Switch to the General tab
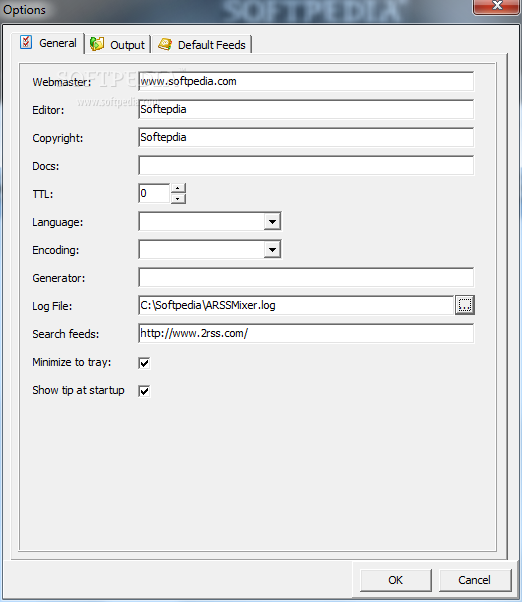This screenshot has height=602, width=522. [x=48, y=43]
